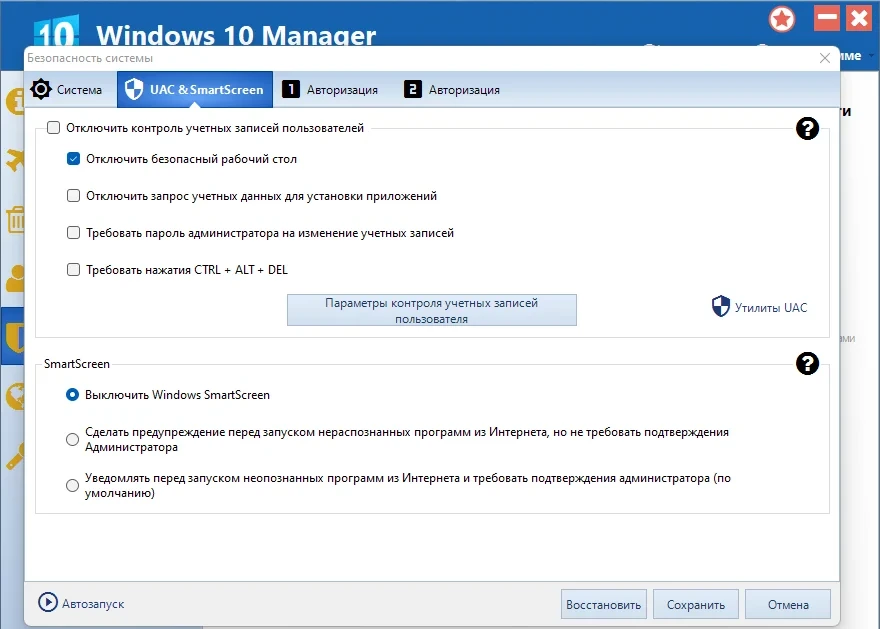880x629 pixels.
Task: Open the shield Security sidebar icon in main window
Action: tap(13, 337)
